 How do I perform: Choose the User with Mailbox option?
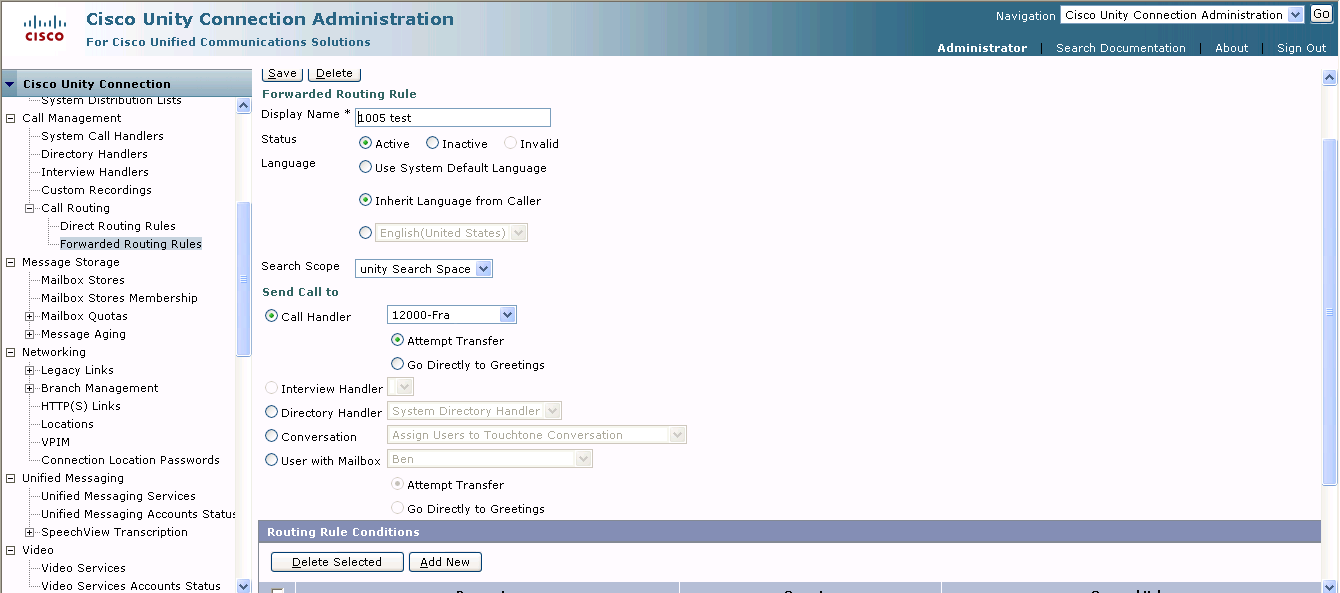point(271,460)
